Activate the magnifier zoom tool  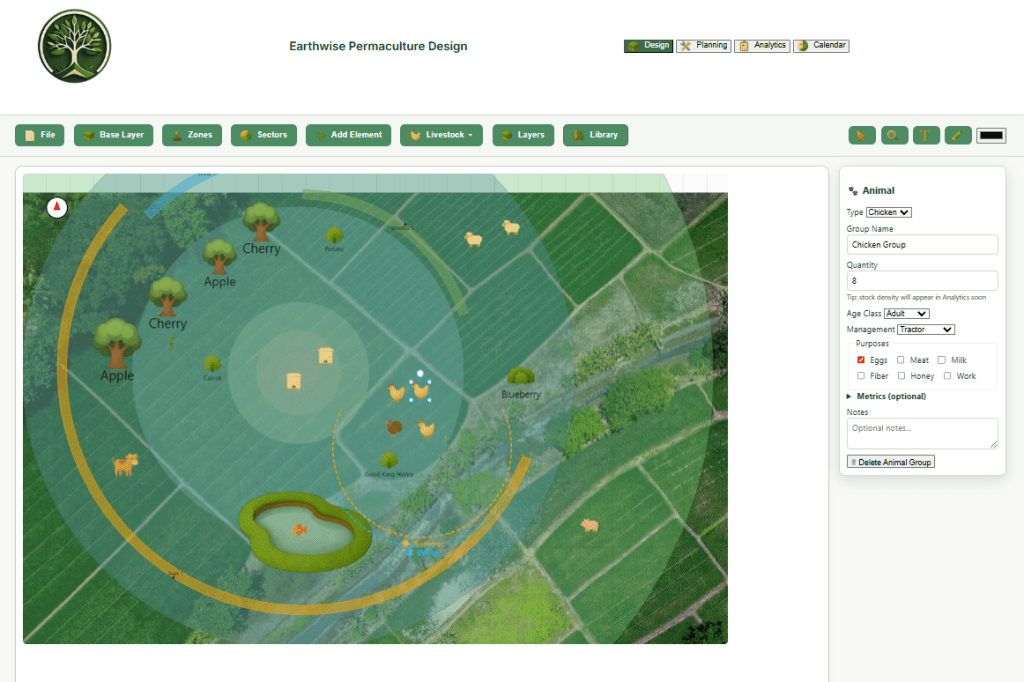pos(894,135)
